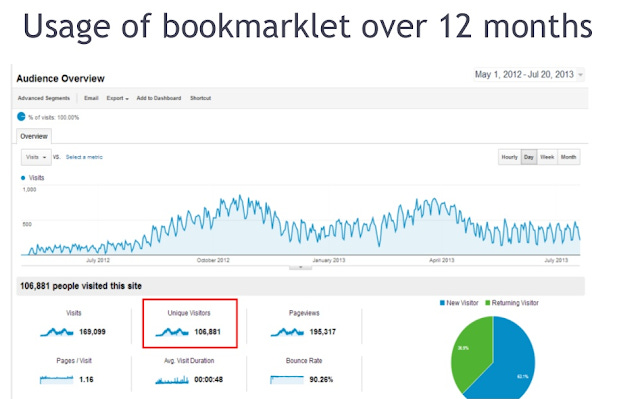Click the blue % of visits segment icon
Screen dimensions: 640x399
21,117
